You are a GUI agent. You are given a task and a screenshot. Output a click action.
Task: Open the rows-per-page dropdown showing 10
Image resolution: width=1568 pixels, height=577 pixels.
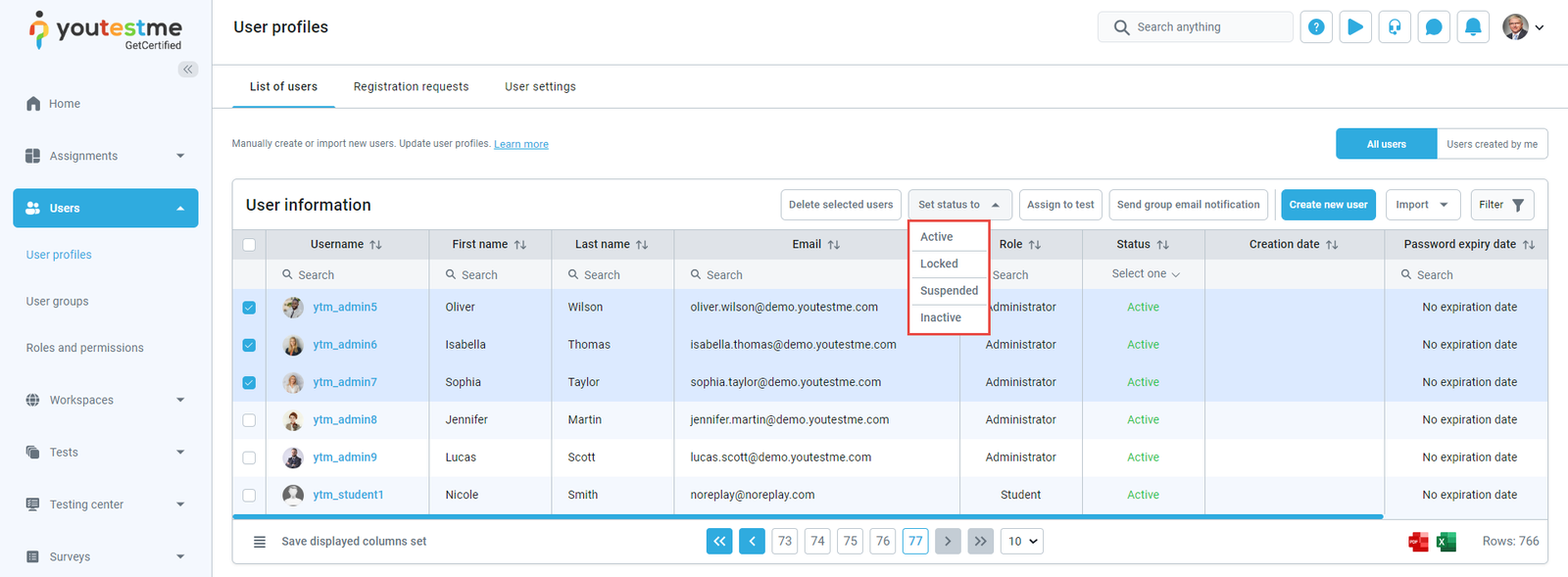1021,542
